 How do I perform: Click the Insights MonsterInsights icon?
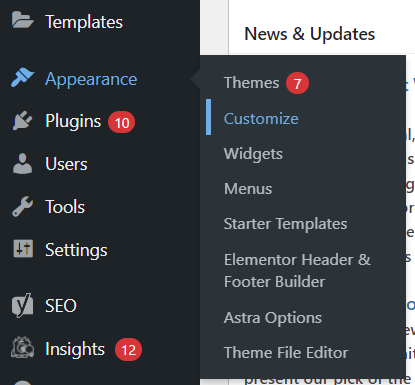click(x=23, y=348)
